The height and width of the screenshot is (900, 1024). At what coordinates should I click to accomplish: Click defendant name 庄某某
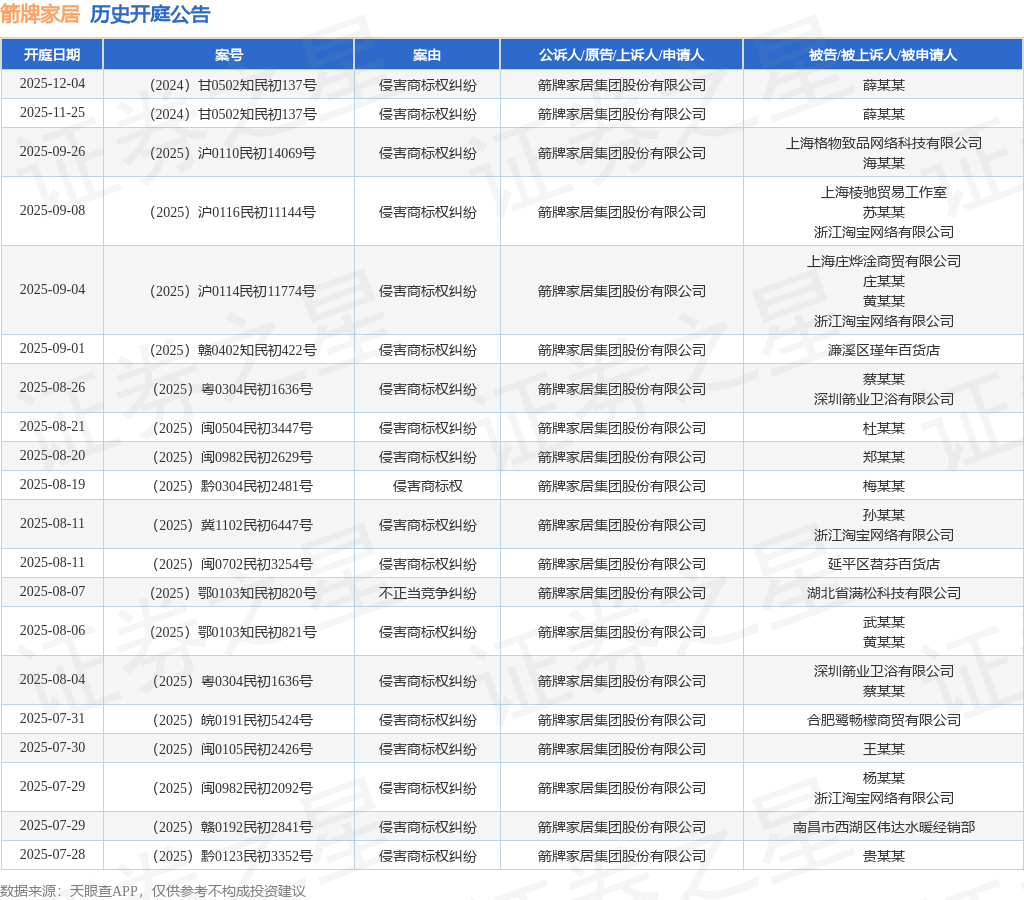coord(884,281)
